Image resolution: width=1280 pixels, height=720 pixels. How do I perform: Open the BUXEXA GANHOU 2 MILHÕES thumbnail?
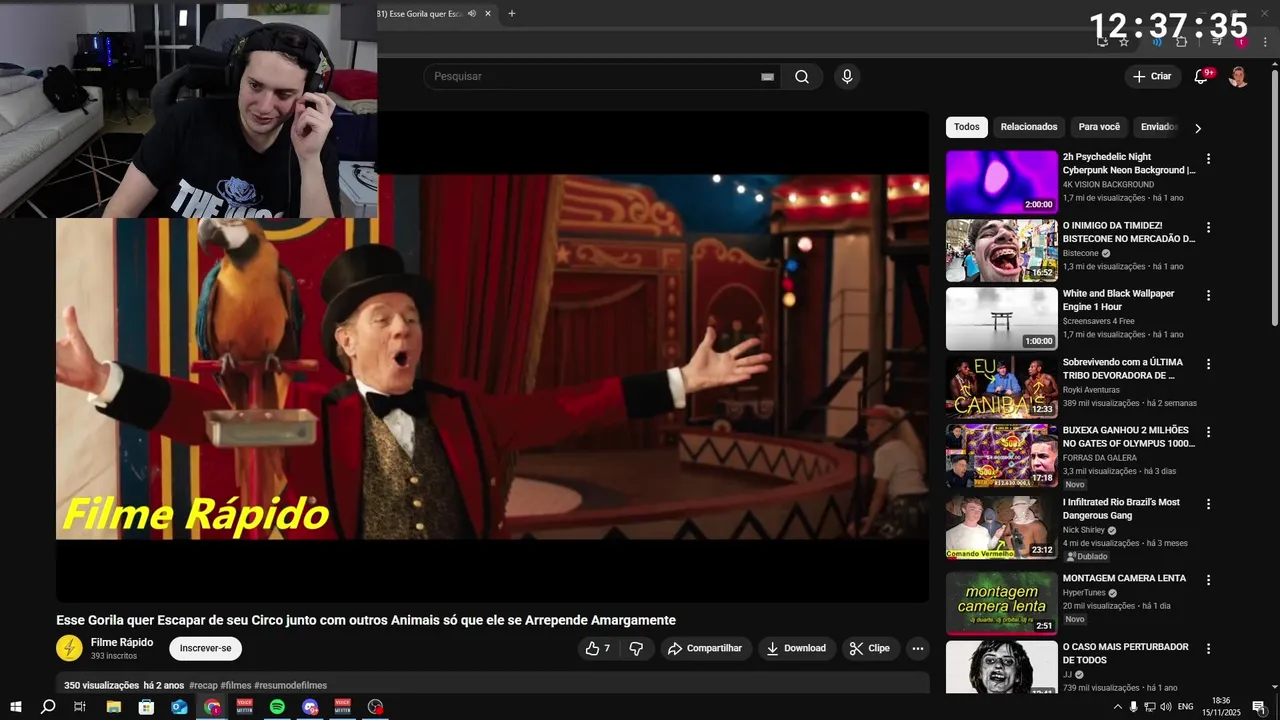pos(1001,455)
